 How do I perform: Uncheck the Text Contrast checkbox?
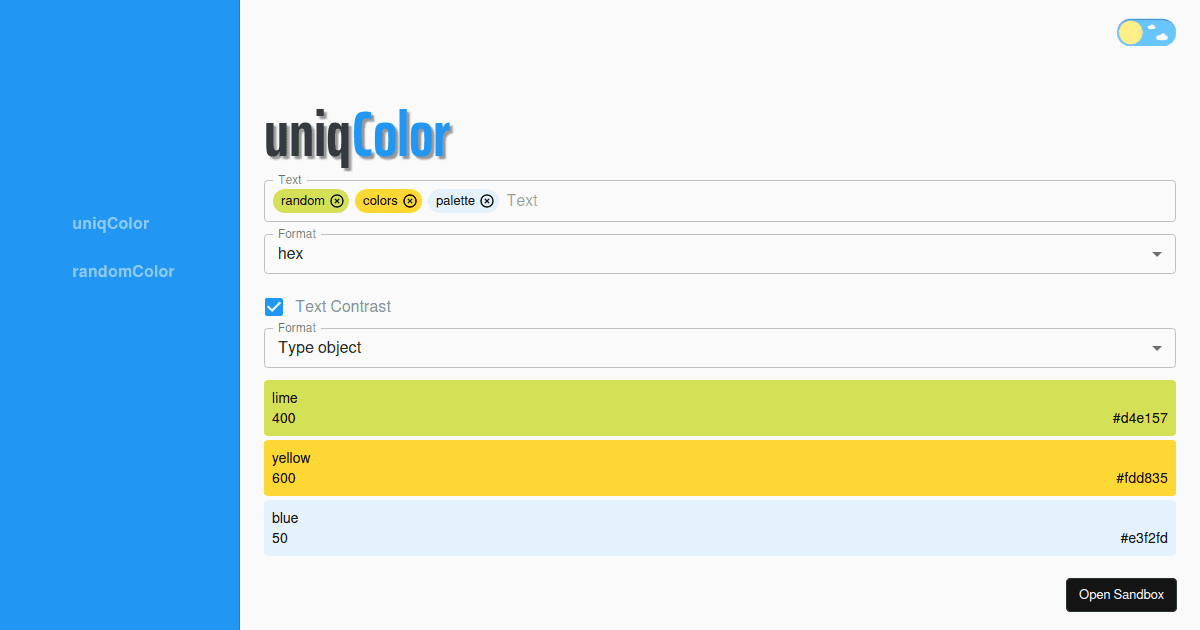274,306
